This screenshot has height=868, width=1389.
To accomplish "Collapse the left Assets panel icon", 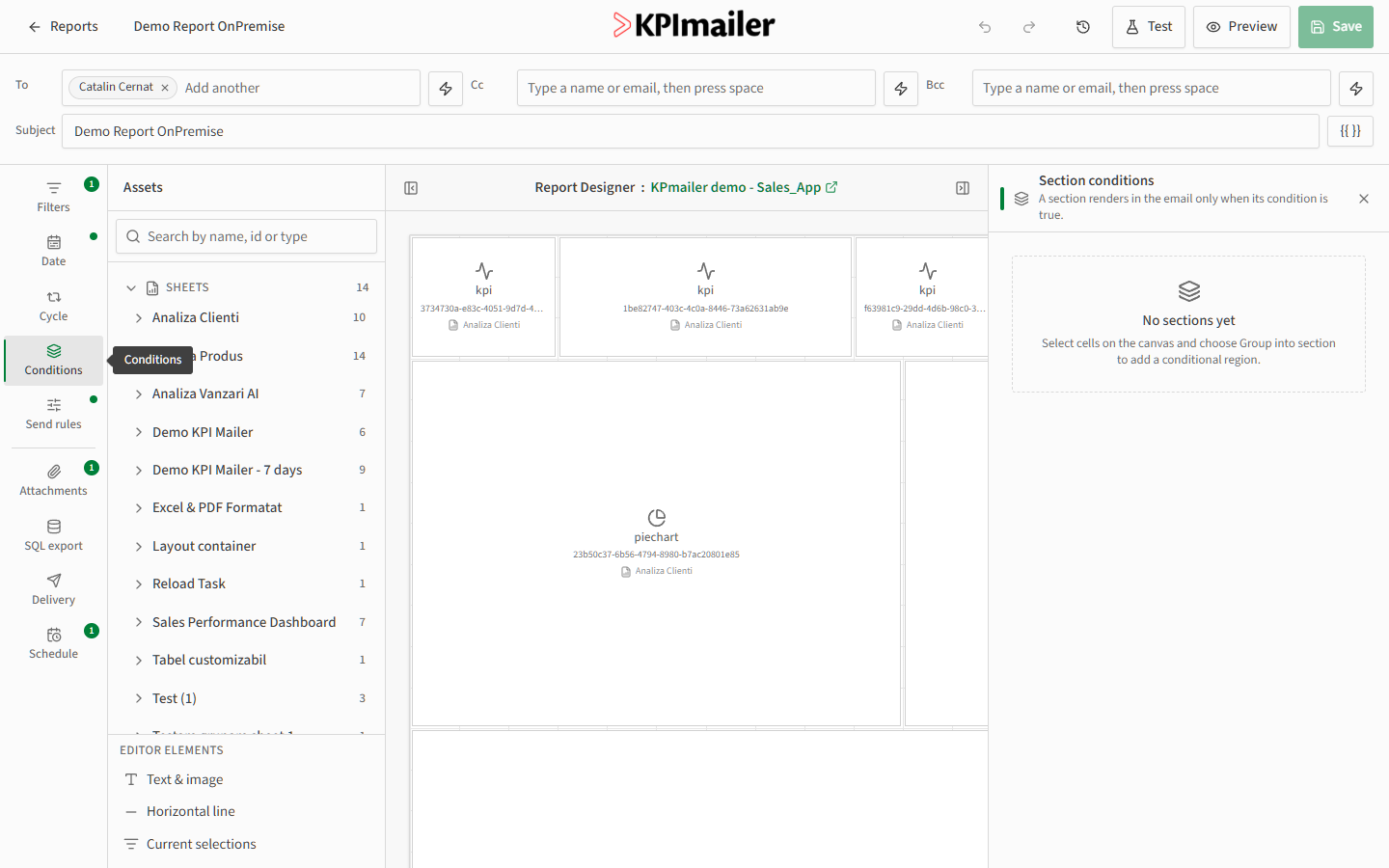I will [411, 188].
